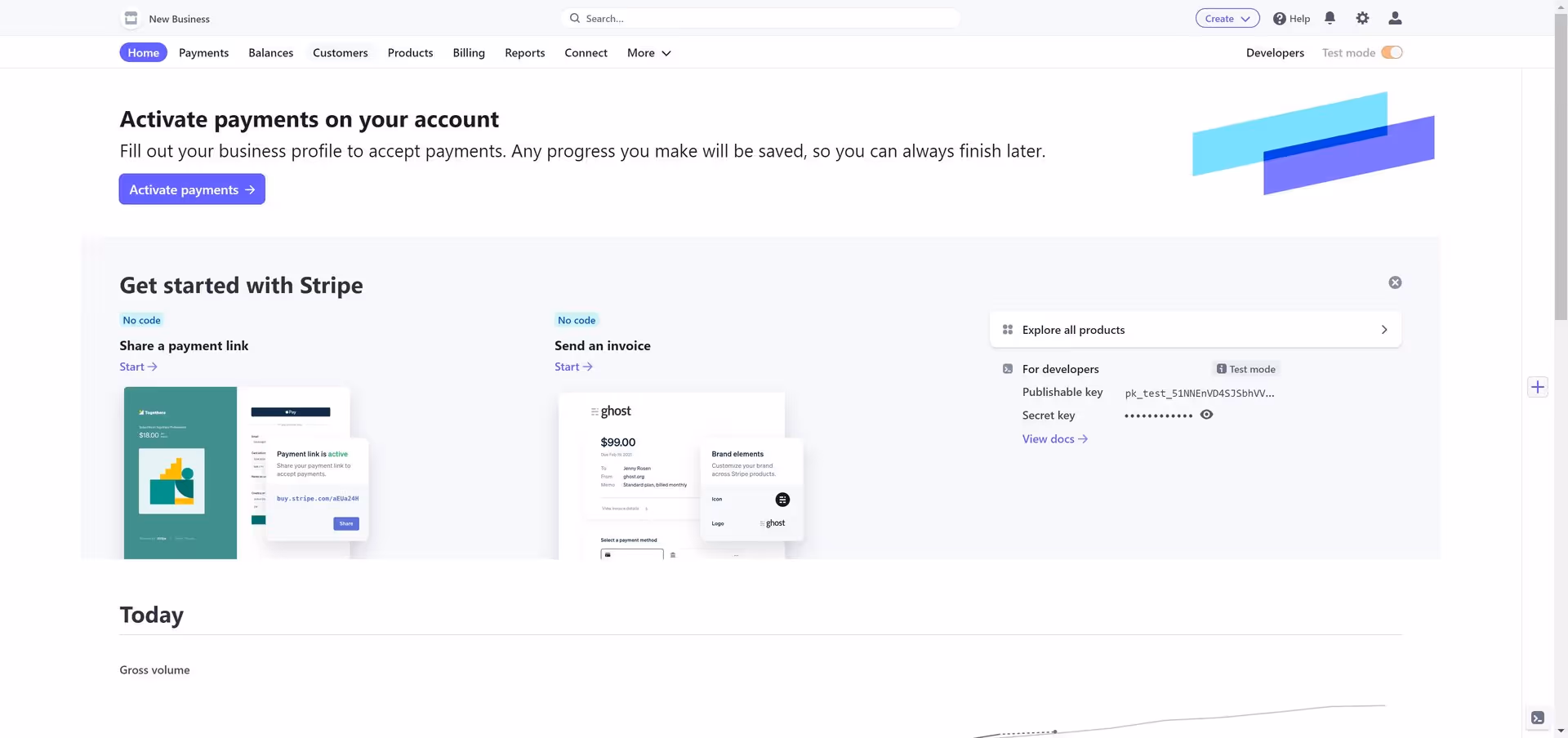
Task: Click the plus icon on the right sidebar
Action: pos(1538,387)
